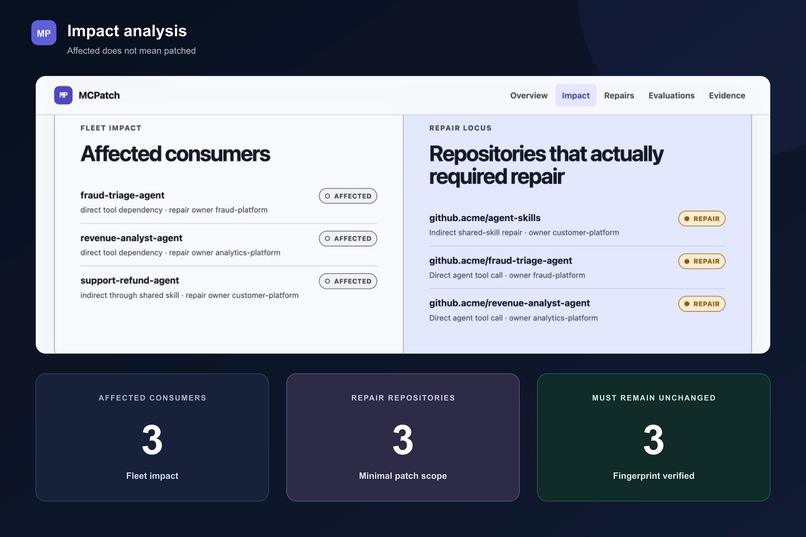Select the fraud-triage-agent consumer row
Viewport: 806px width, 537px height.
229,202
